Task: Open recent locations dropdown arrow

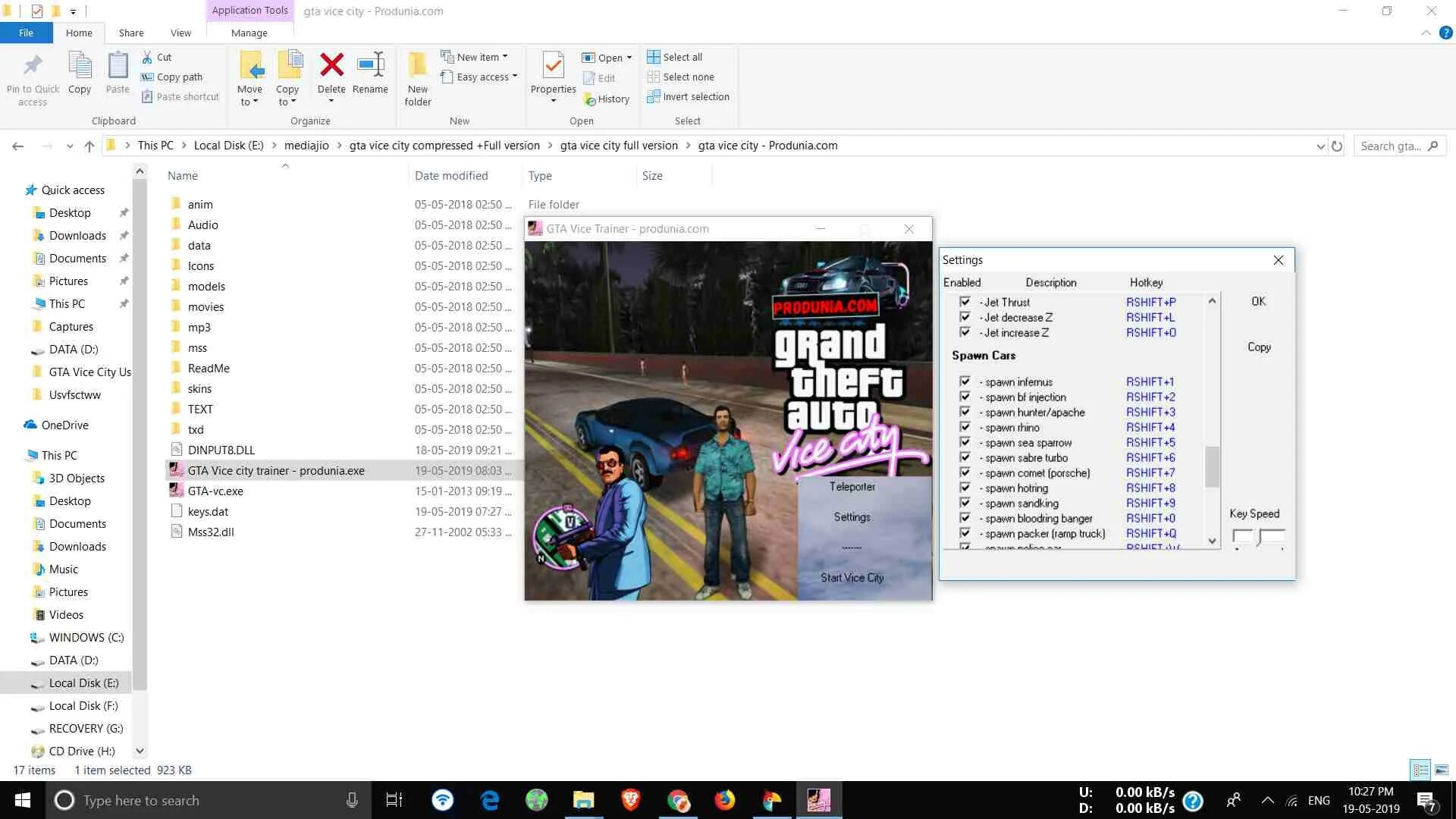Action: click(x=70, y=146)
